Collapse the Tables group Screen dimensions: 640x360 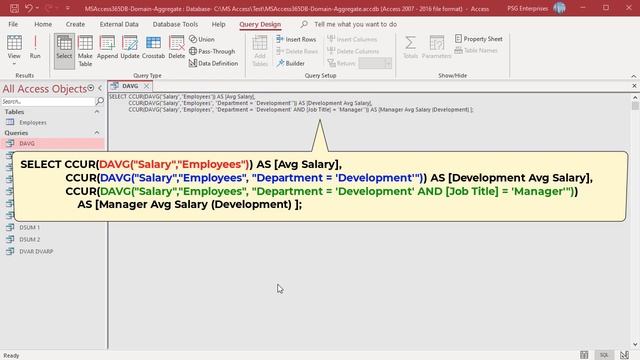[97, 112]
